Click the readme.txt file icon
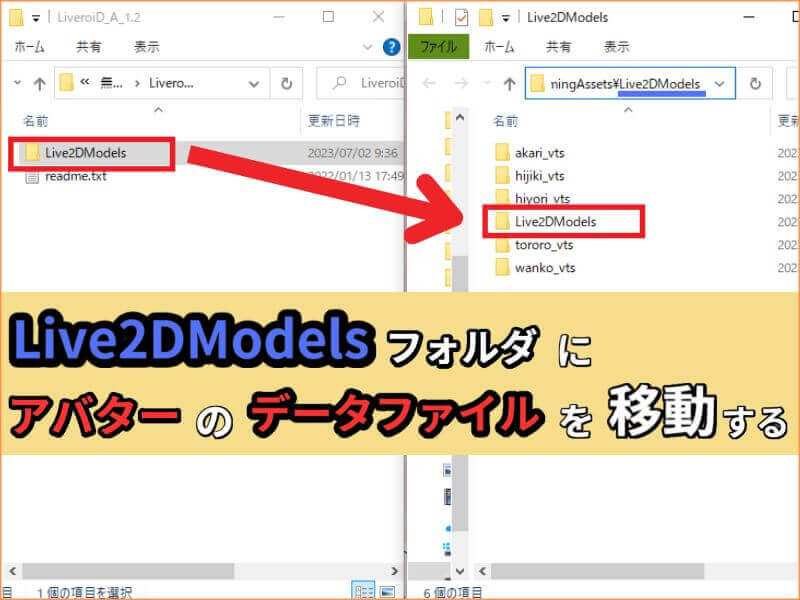Screen dimensions: 800x600 click(32, 177)
